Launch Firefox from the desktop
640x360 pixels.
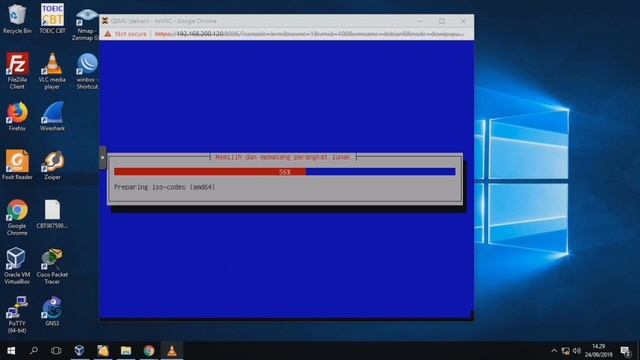click(x=17, y=116)
